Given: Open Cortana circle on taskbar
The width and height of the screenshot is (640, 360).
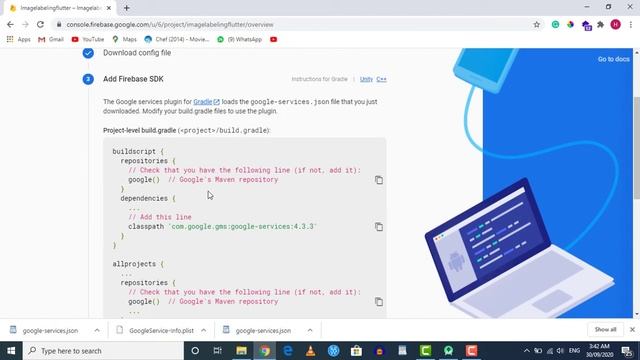Looking at the screenshot, I should point(195,351).
